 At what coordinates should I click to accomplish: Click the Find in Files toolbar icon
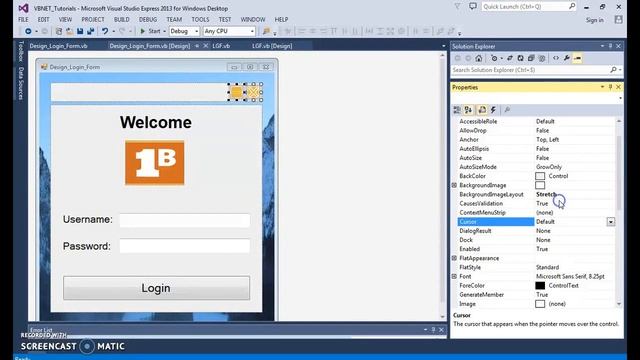pyautogui.click(x=267, y=31)
